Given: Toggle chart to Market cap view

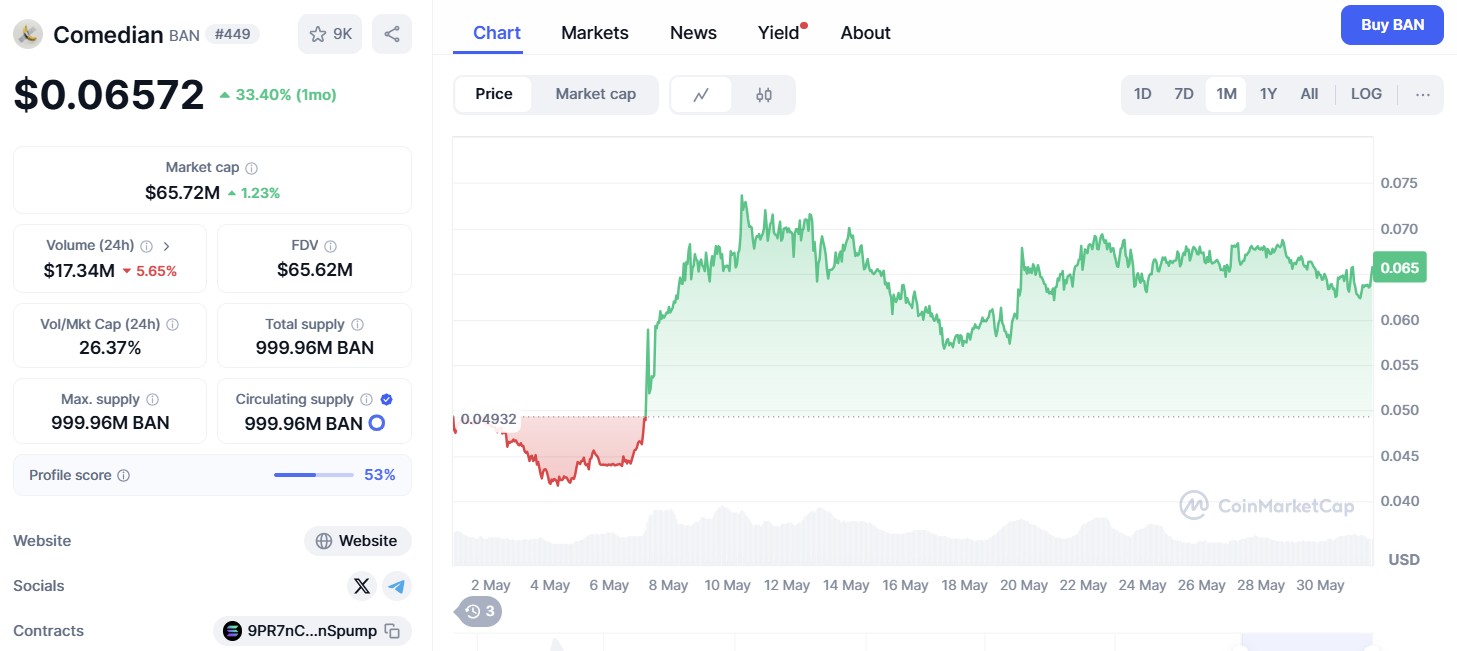Looking at the screenshot, I should tap(595, 94).
